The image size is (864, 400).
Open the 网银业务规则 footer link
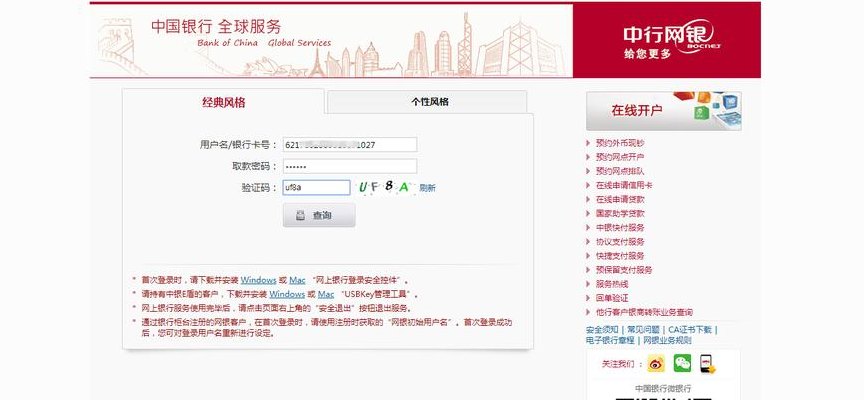[x=667, y=340]
